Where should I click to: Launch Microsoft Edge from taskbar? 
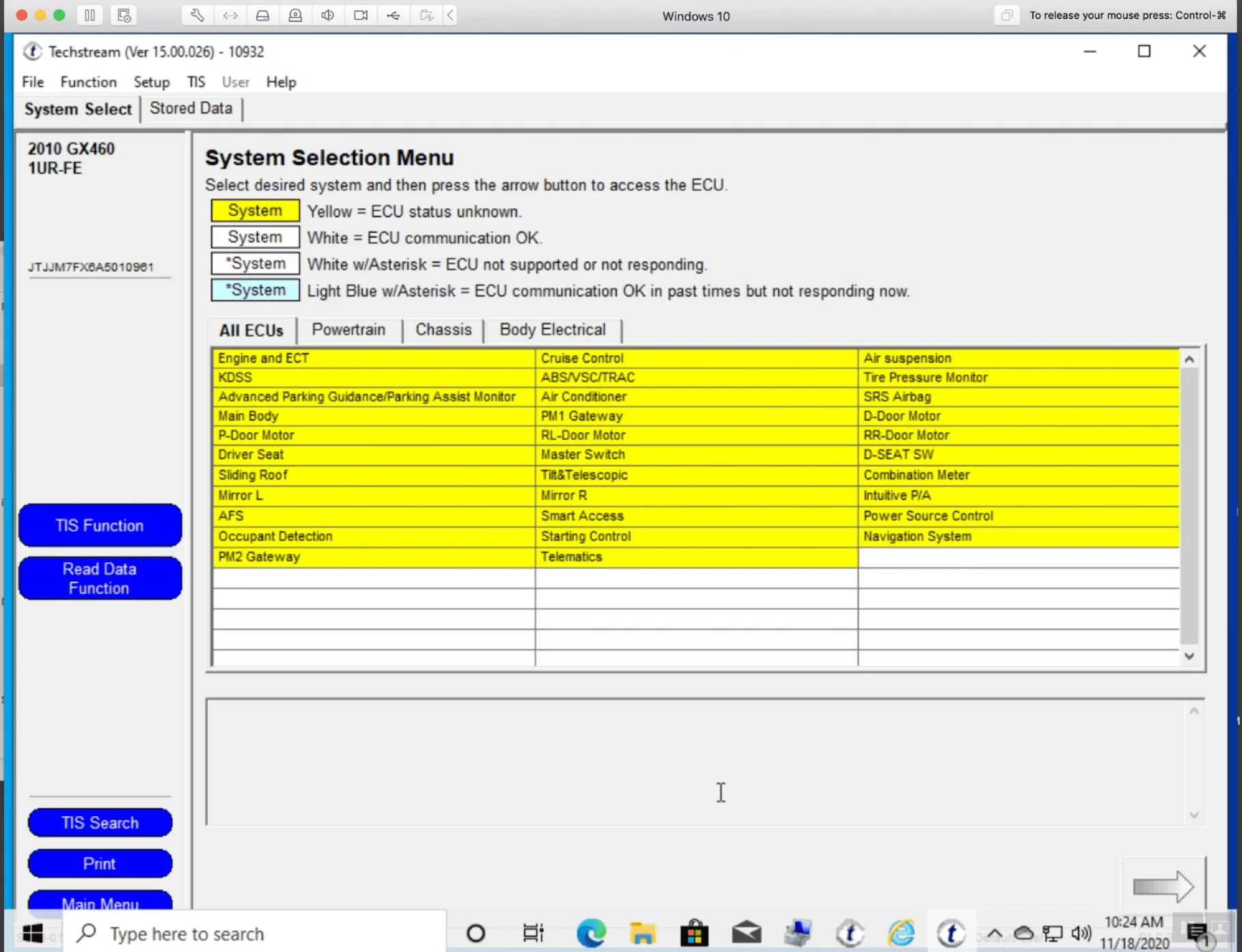tap(591, 933)
